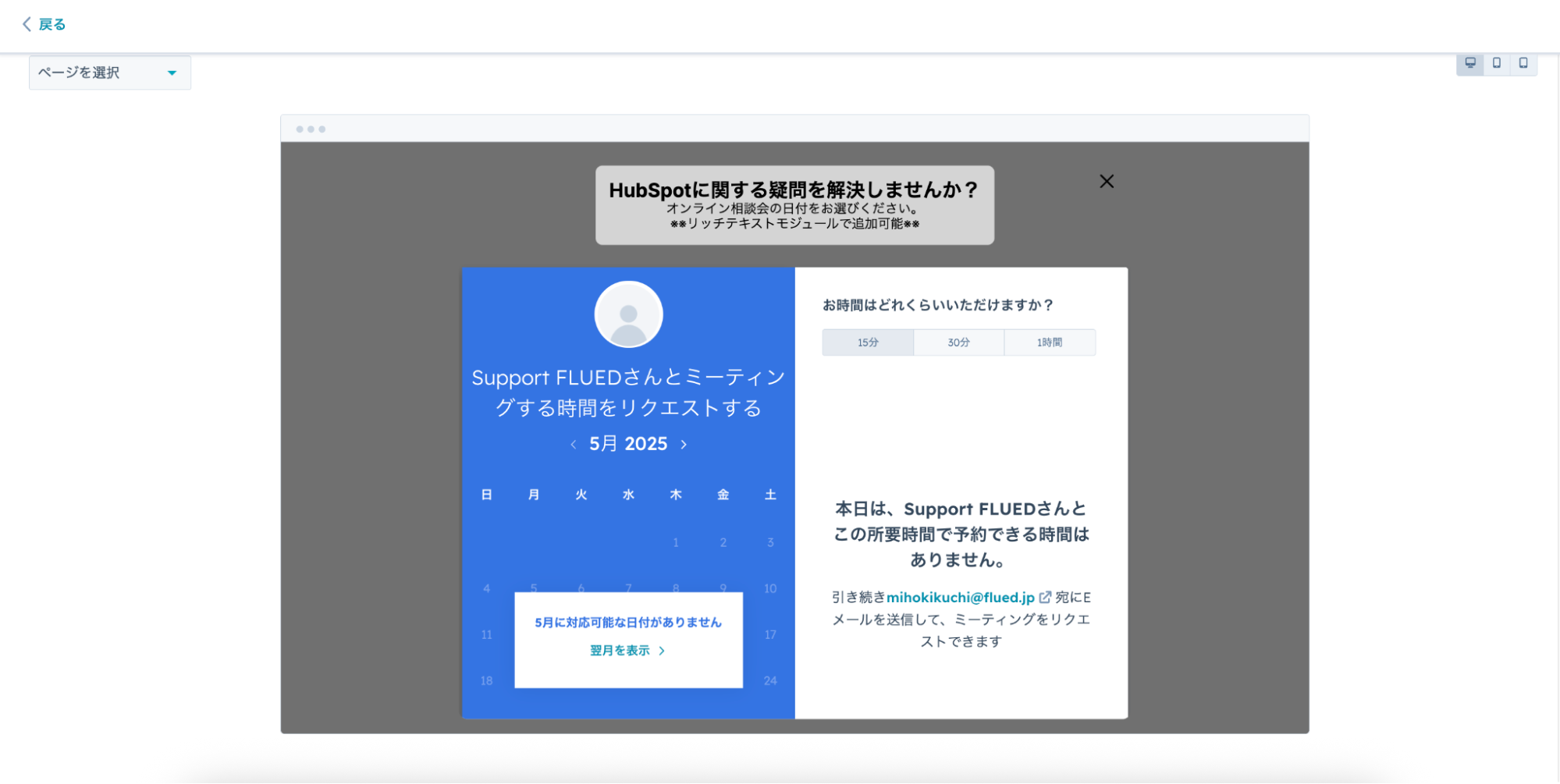Close the meeting popup with X
Viewport: 1560px width, 784px height.
point(1107,181)
